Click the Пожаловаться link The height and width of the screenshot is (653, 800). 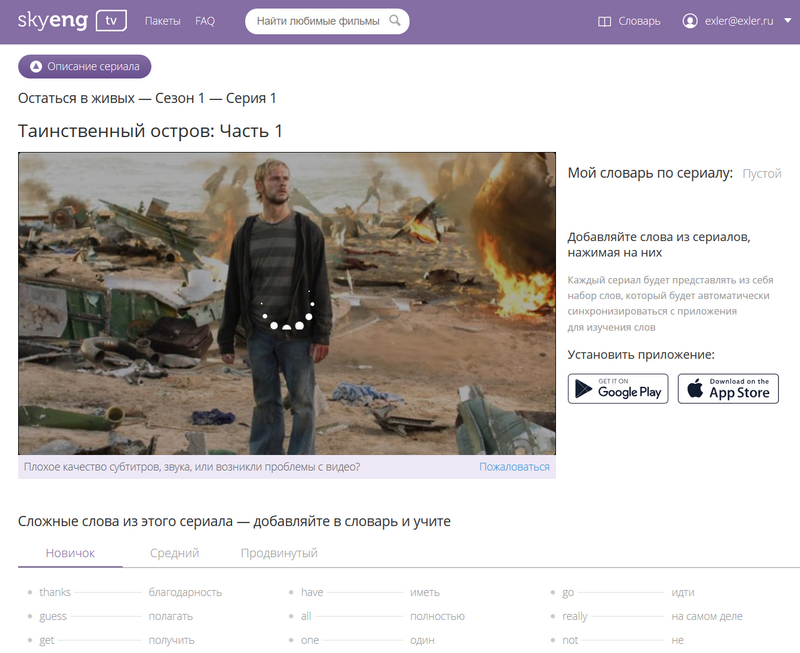pos(514,467)
